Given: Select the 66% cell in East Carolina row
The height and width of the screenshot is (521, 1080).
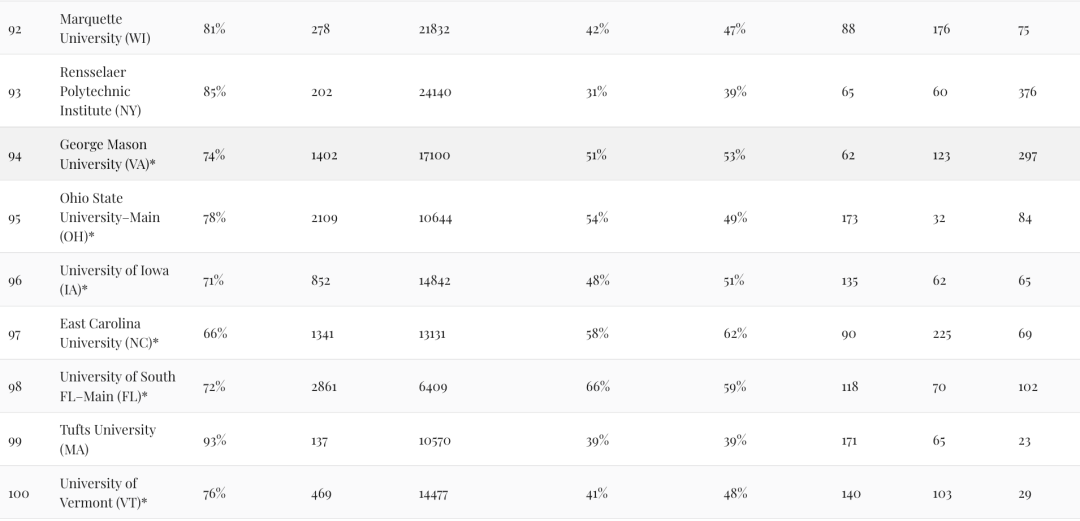Looking at the screenshot, I should click(215, 333).
